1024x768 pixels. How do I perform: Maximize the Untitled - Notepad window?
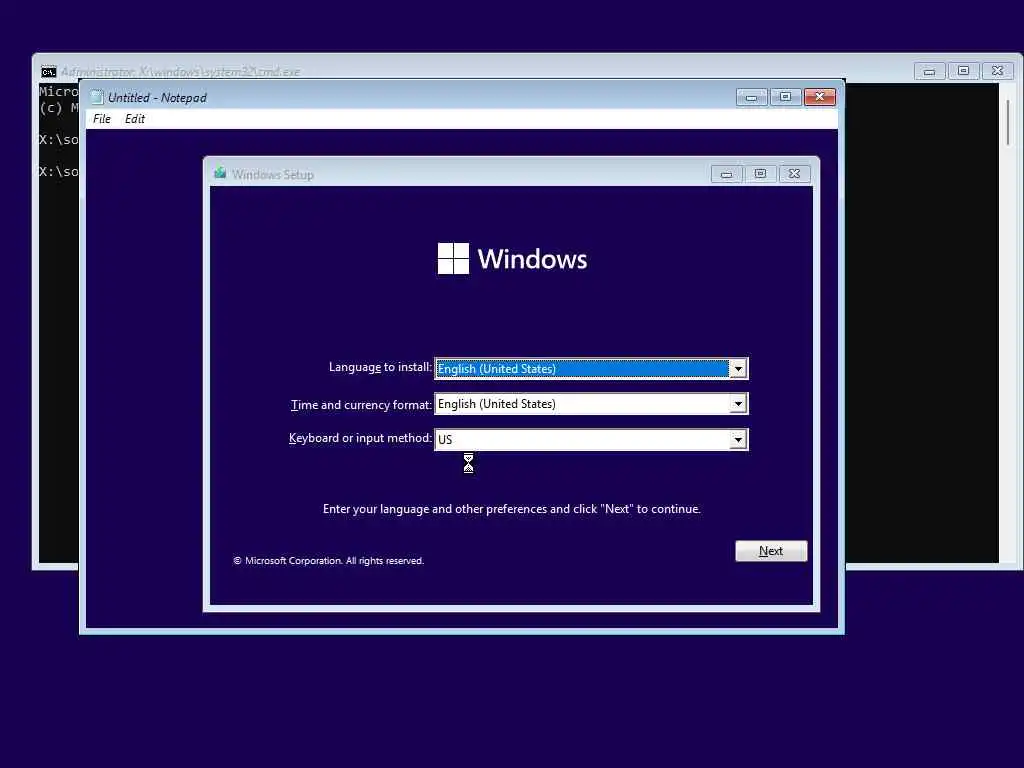click(786, 97)
